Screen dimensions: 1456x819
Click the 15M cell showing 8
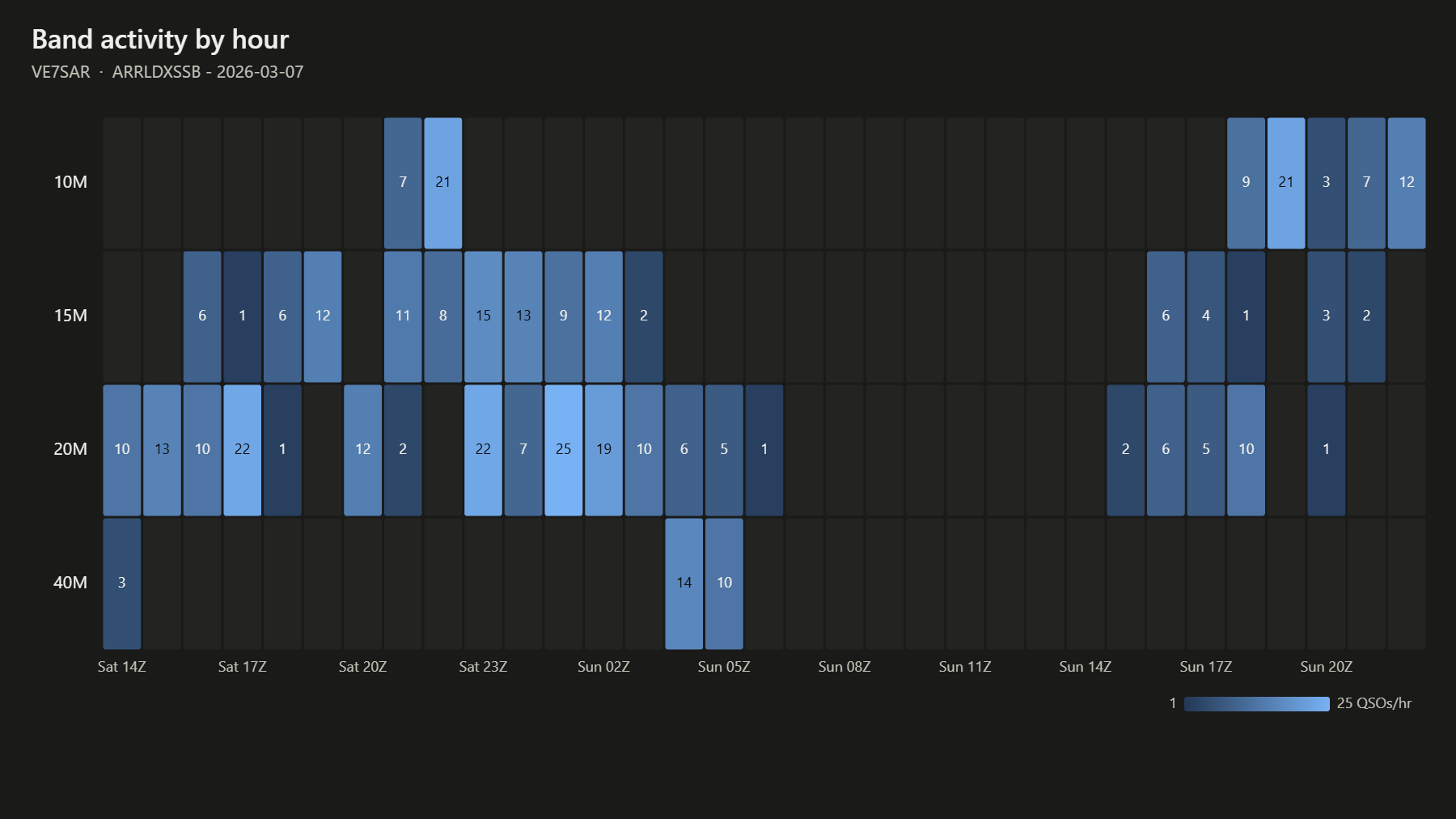[x=442, y=316]
